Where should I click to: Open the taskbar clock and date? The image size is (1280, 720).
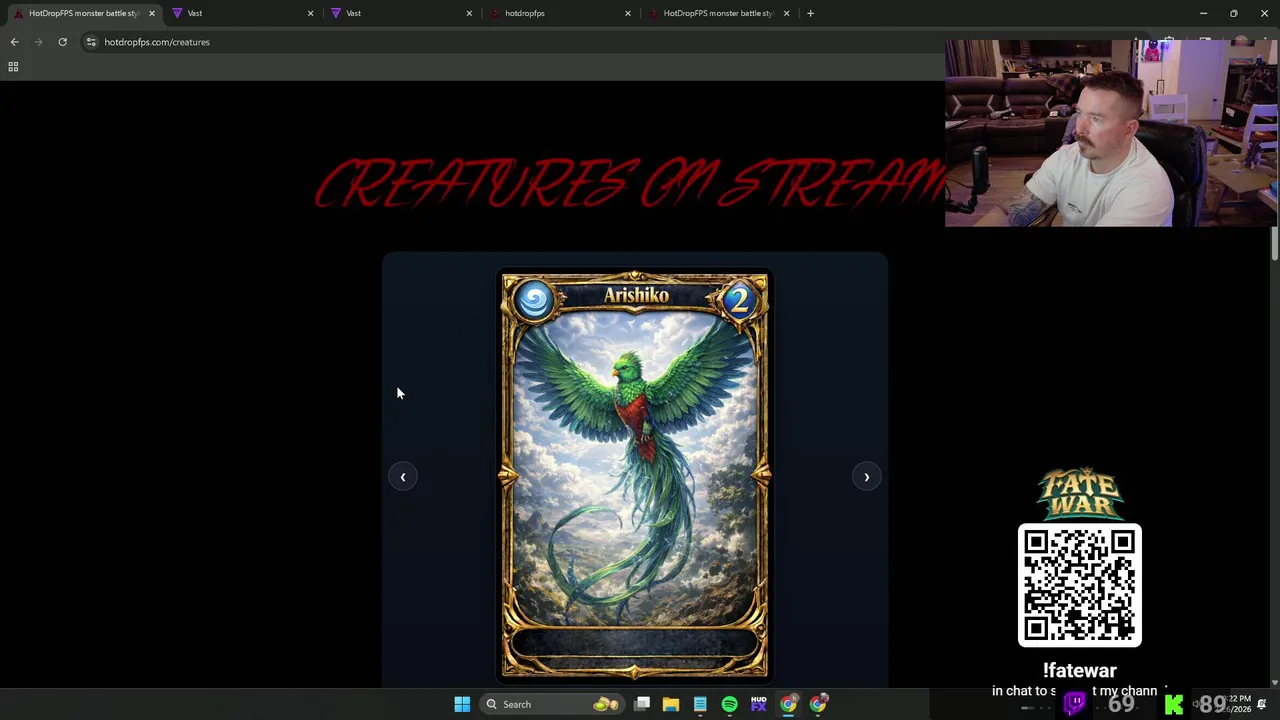(1239, 704)
